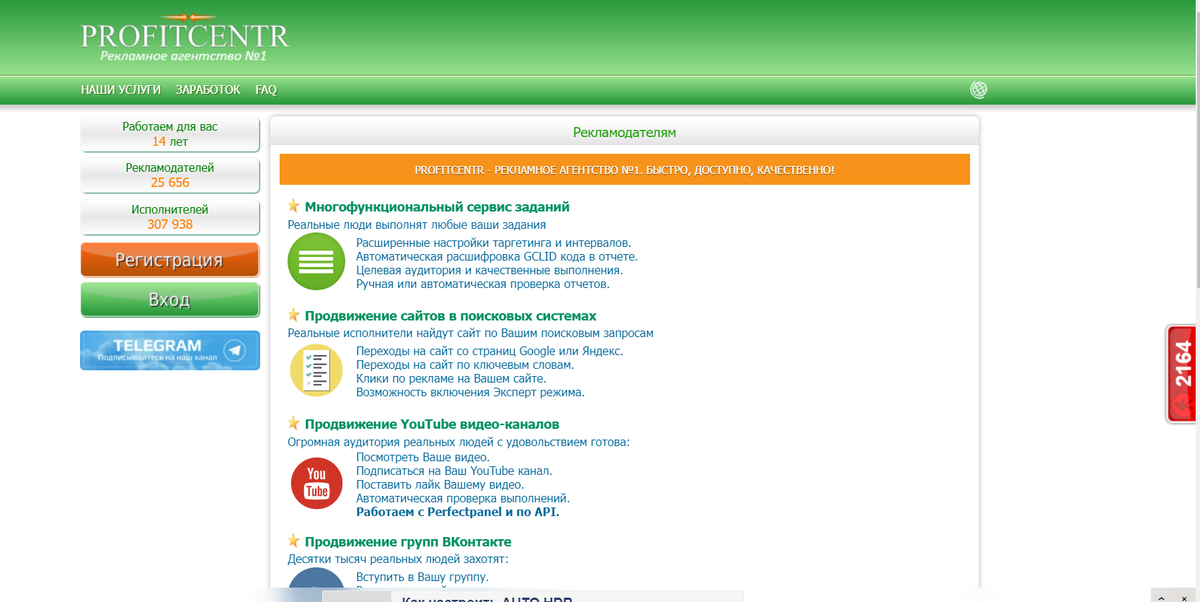Click text Переходы на сайт со страниц Google или Яндекс.
The height and width of the screenshot is (602, 1200).
(x=490, y=351)
